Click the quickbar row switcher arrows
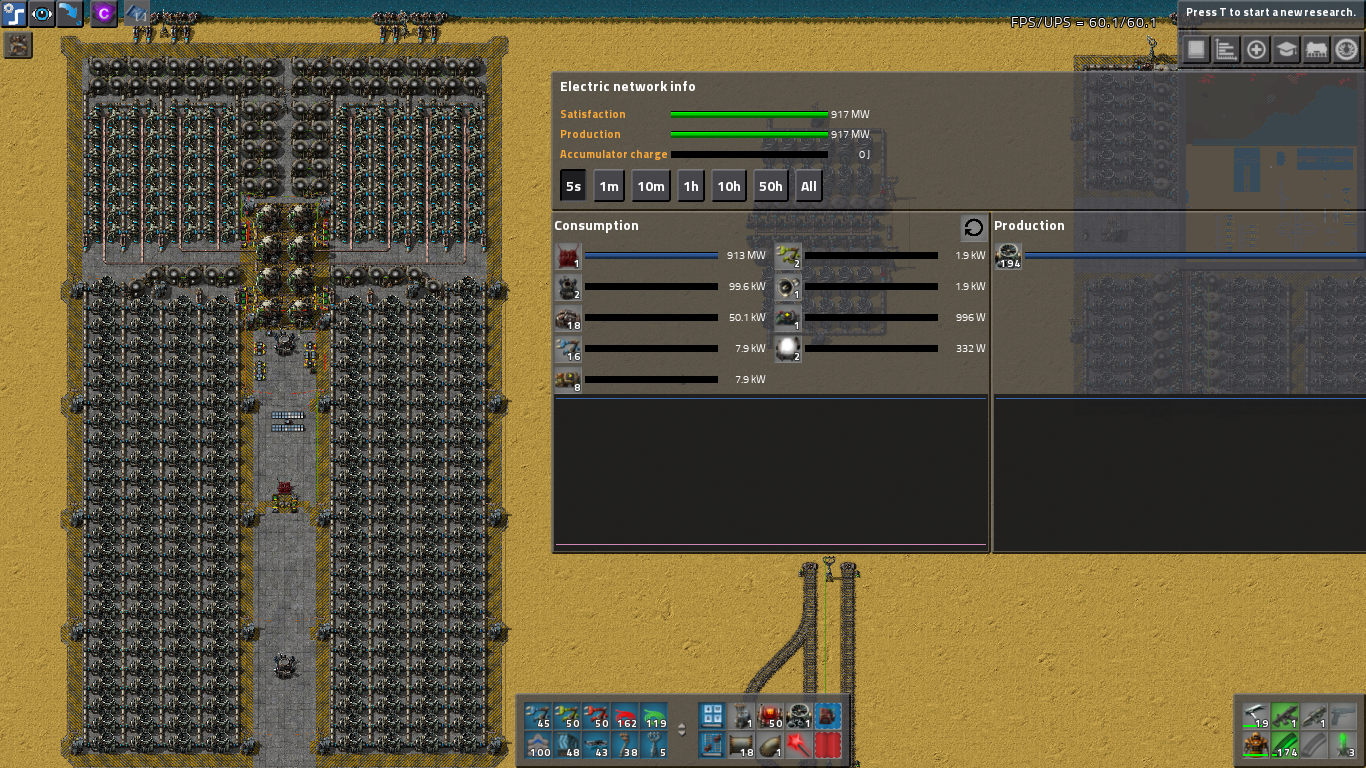Image resolution: width=1366 pixels, height=768 pixels. [x=682, y=730]
